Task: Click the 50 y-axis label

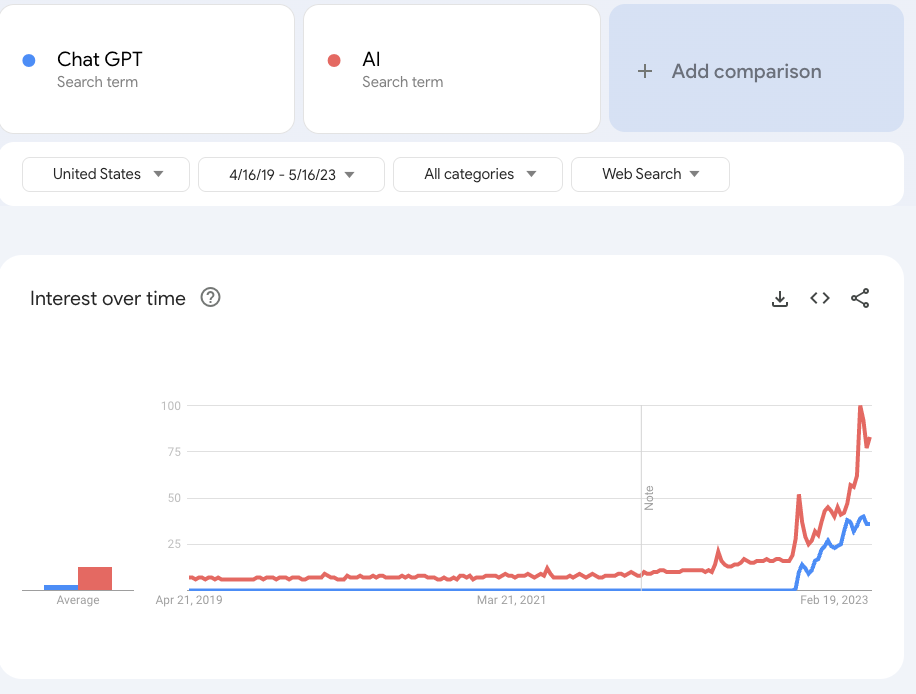Action: [174, 498]
